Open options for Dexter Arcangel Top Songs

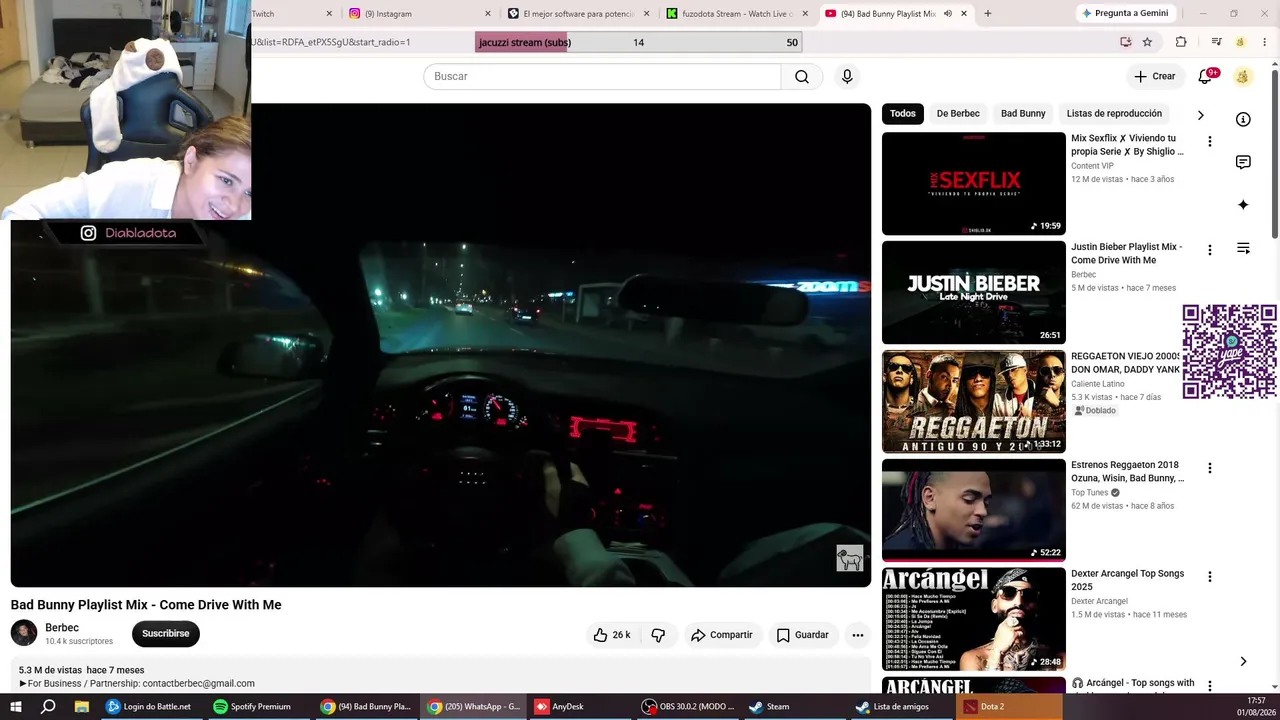coord(1209,577)
